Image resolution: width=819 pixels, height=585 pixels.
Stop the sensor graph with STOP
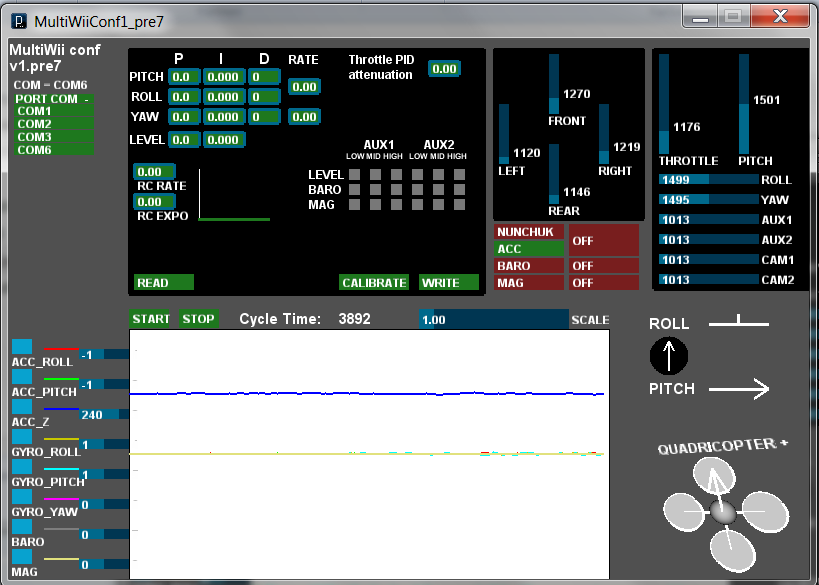point(198,319)
